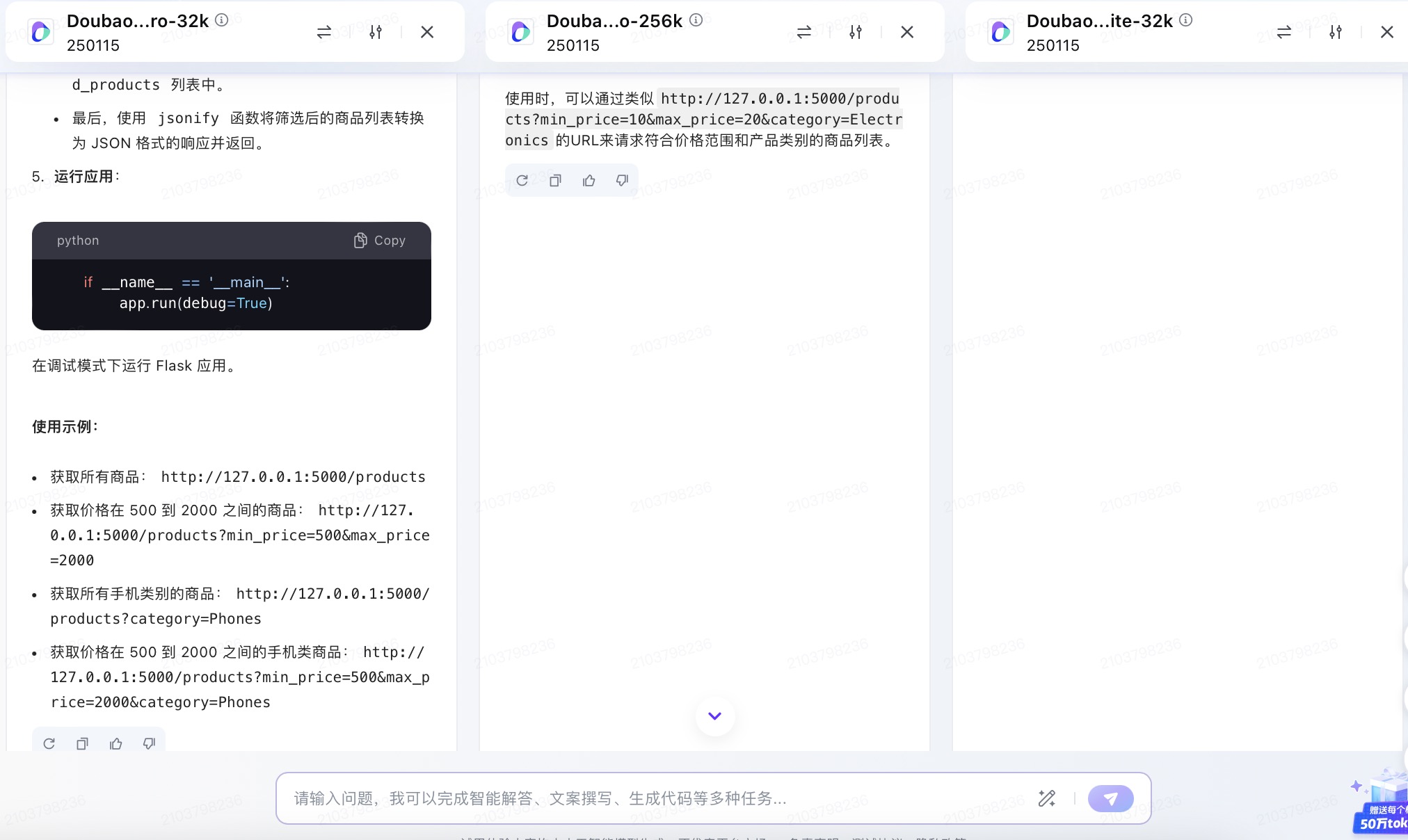The width and height of the screenshot is (1408, 840).
Task: Open info tooltip for Doubao lite-32k model
Action: tap(1185, 20)
